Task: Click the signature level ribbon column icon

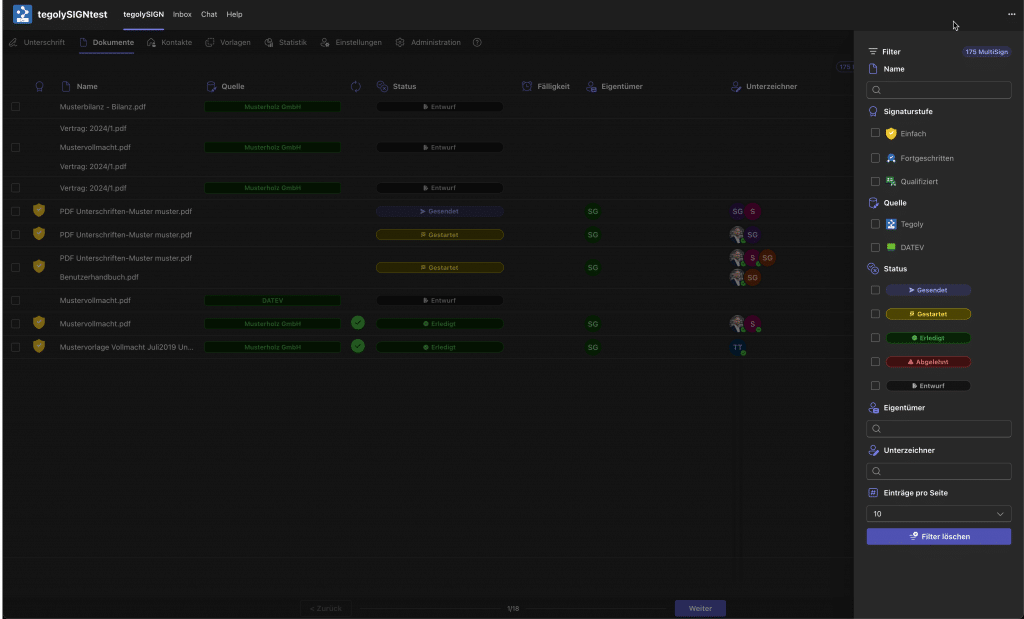Action: pos(39,87)
